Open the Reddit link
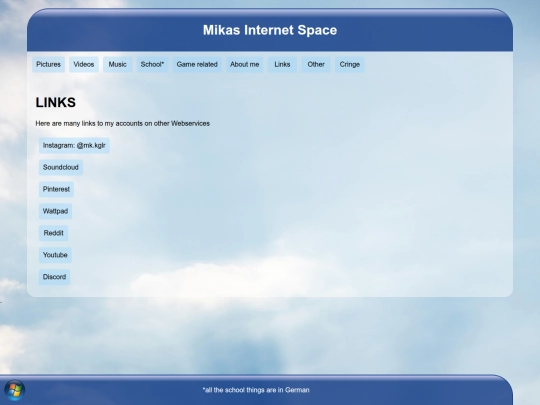 (x=53, y=233)
